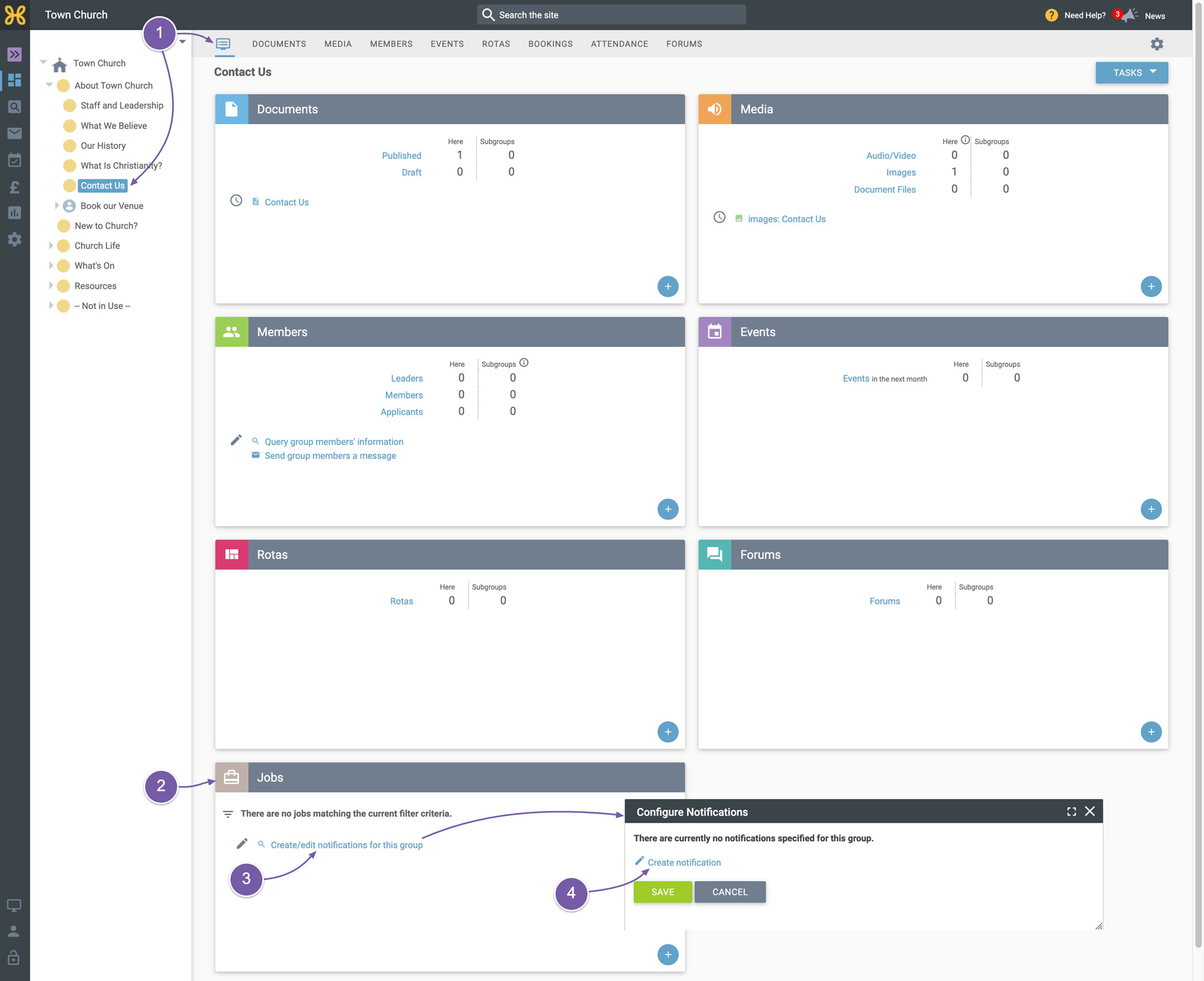
Task: Click the page settings gear icon
Action: point(1156,44)
